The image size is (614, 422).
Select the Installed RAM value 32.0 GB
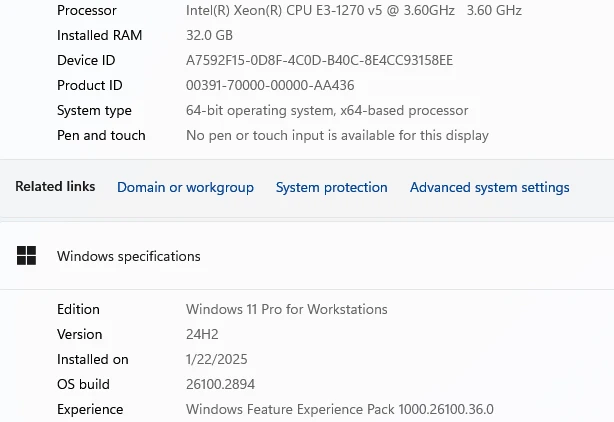point(209,35)
